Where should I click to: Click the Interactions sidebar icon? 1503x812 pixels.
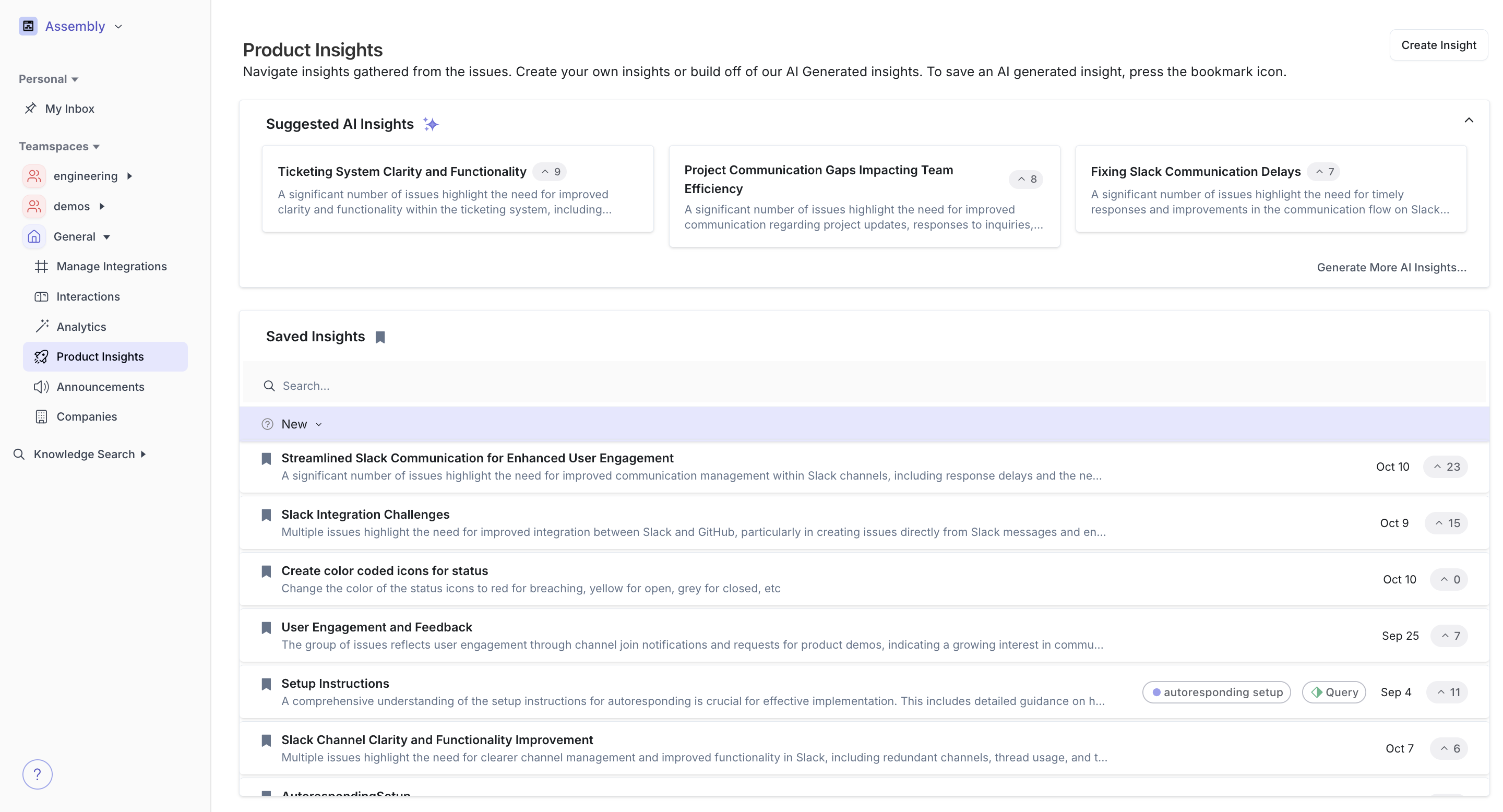(41, 296)
